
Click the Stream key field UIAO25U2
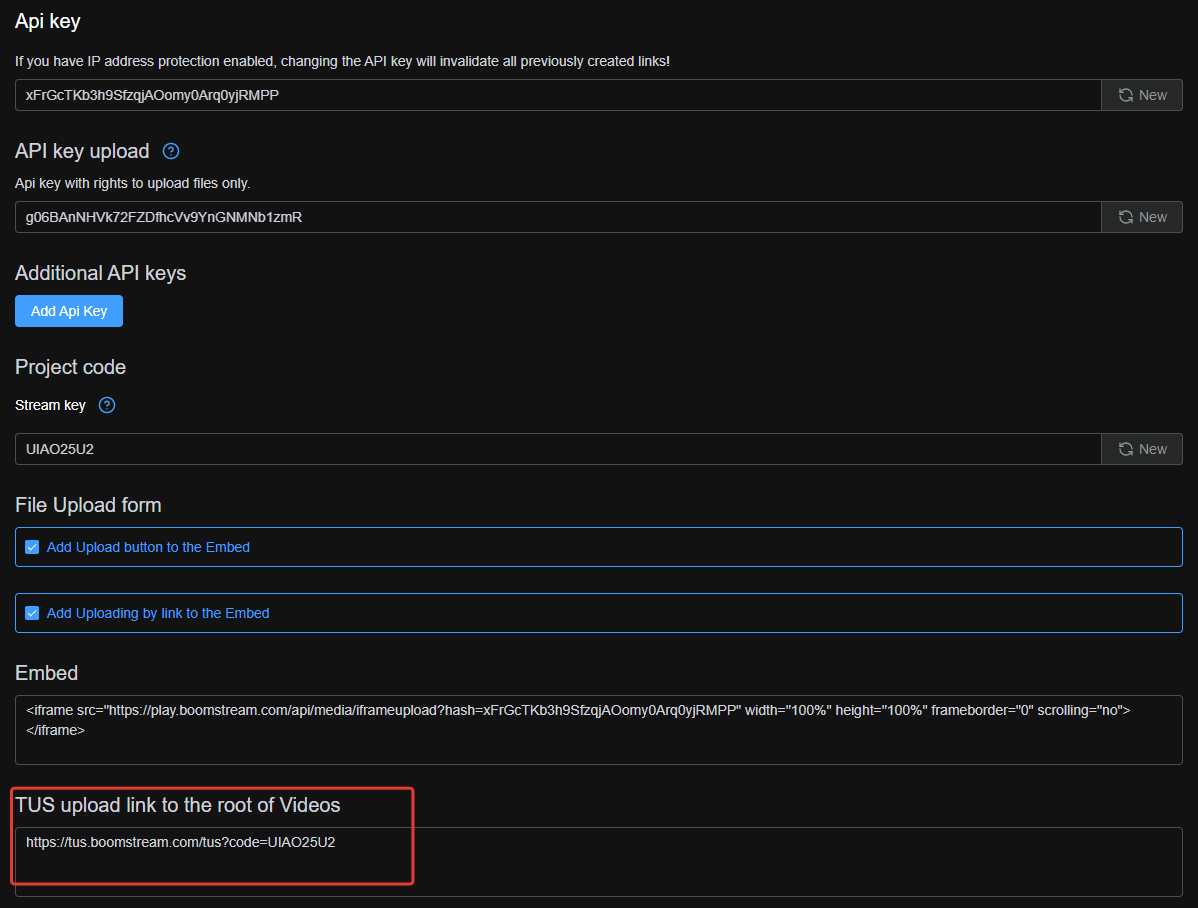558,449
